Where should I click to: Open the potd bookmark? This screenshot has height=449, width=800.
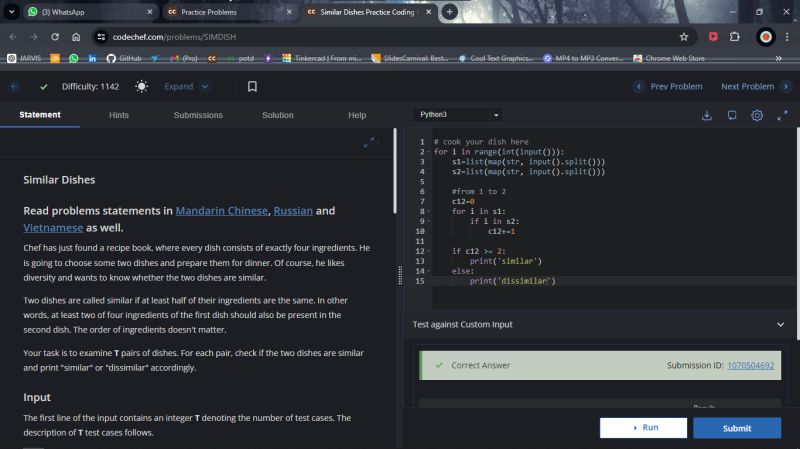(240, 58)
